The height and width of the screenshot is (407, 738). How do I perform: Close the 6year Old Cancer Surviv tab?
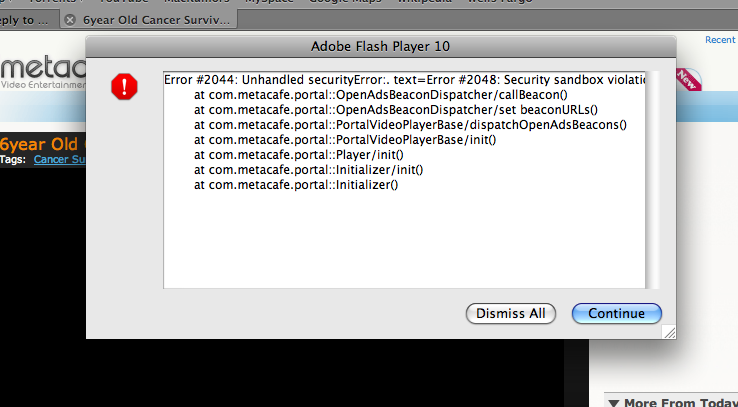point(70,20)
